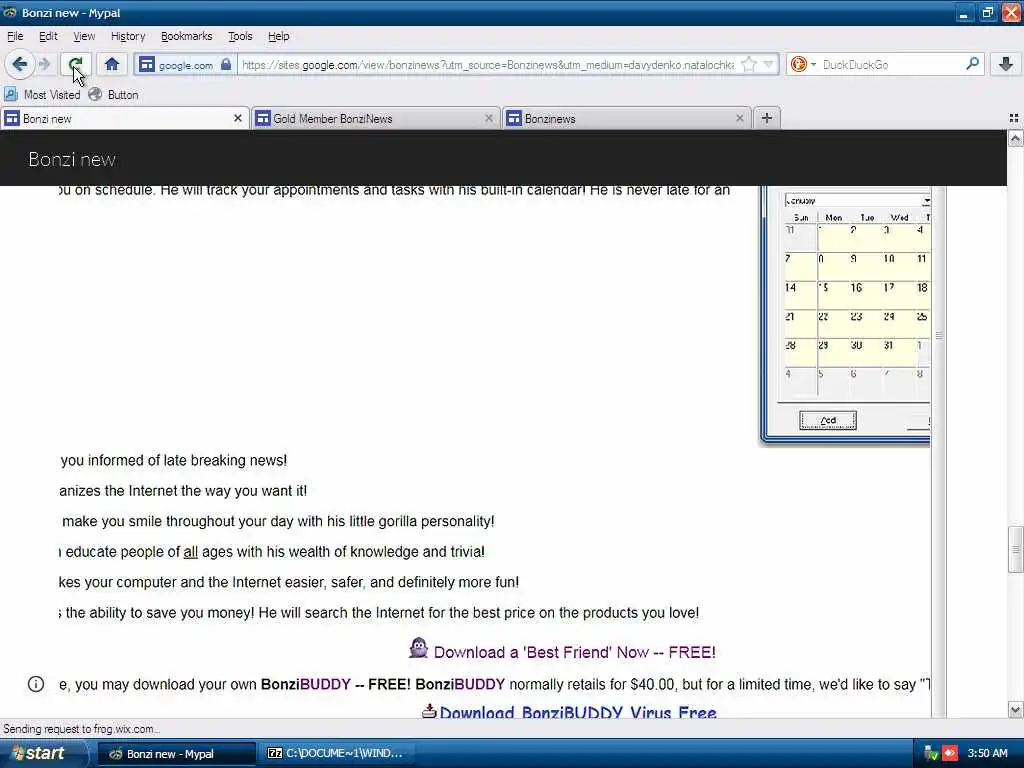Viewport: 1024px width, 768px height.
Task: Open the File menu
Action: (15, 36)
